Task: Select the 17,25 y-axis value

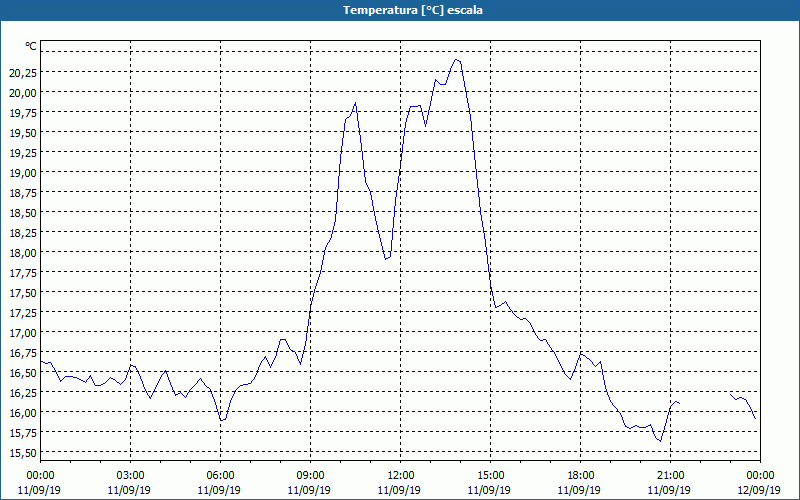Action: [23, 313]
